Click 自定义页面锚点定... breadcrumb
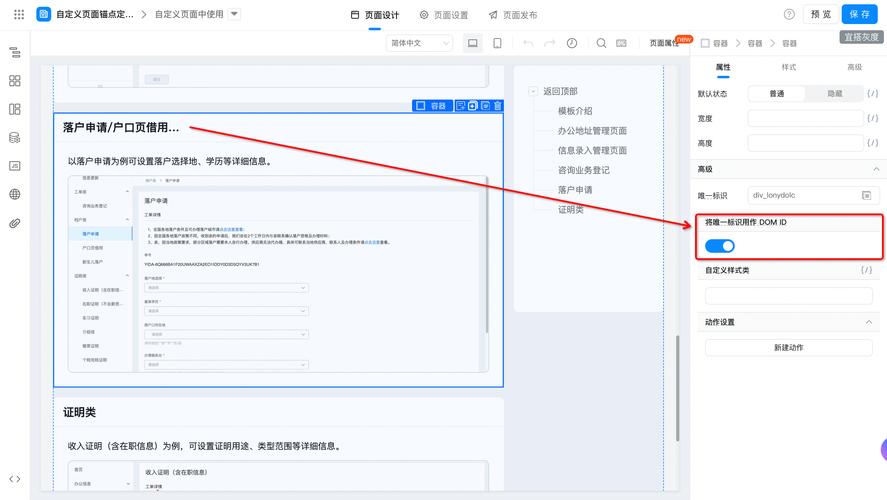The image size is (887, 500). 94,14
